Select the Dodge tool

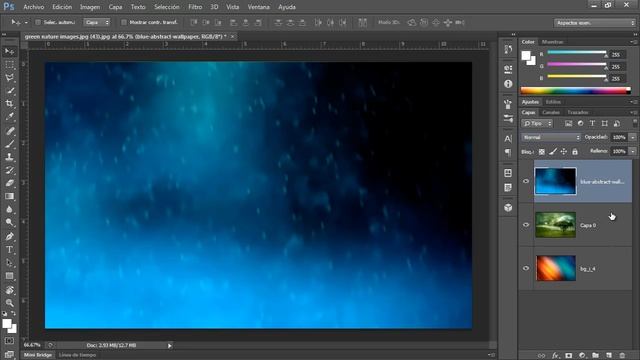tap(9, 222)
